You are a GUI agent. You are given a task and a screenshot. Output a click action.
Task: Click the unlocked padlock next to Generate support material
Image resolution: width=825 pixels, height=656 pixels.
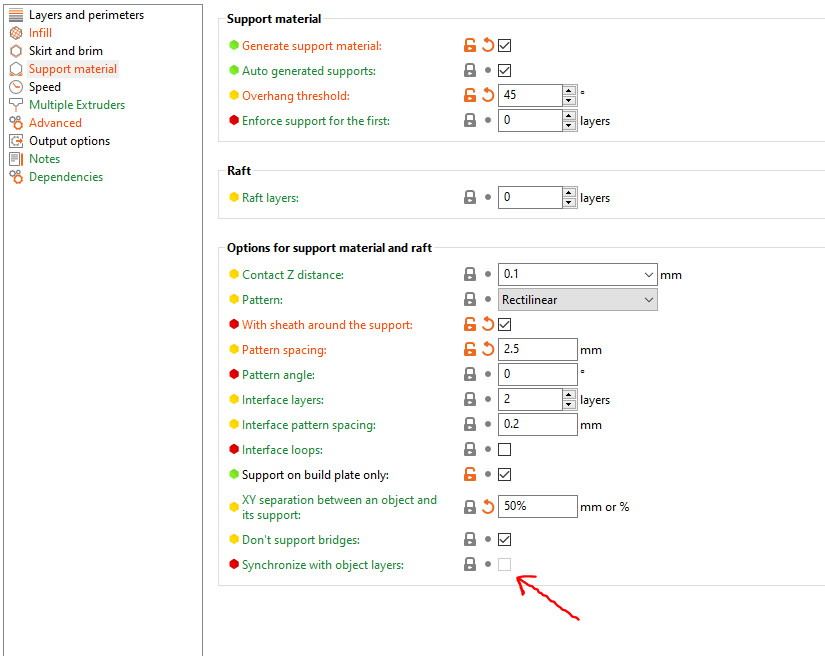(470, 45)
